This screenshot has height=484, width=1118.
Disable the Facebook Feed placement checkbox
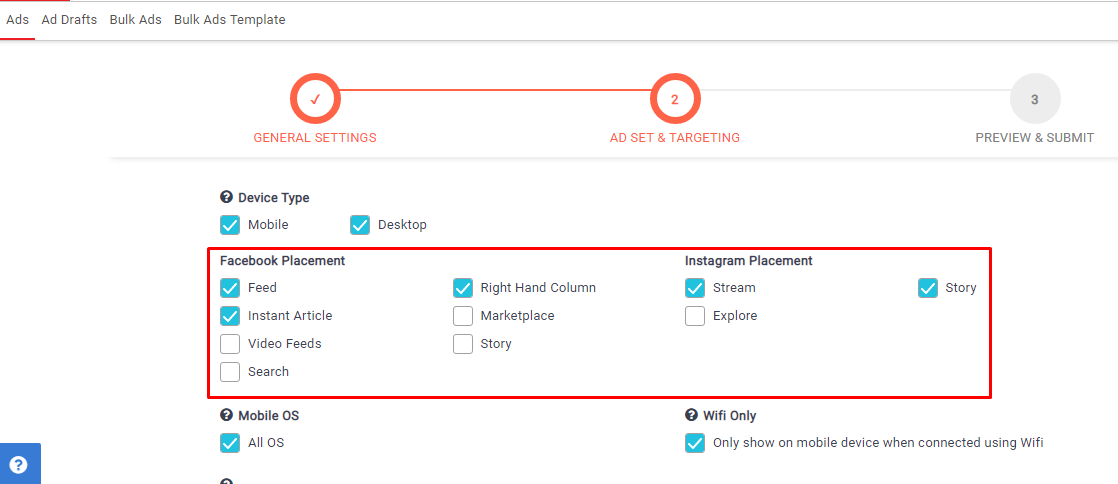[x=230, y=288]
